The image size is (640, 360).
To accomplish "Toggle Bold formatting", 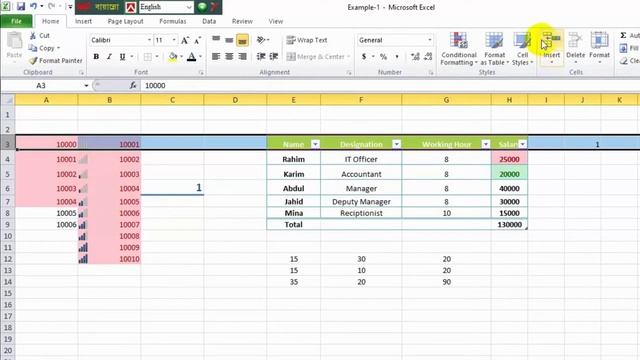I will pos(96,57).
